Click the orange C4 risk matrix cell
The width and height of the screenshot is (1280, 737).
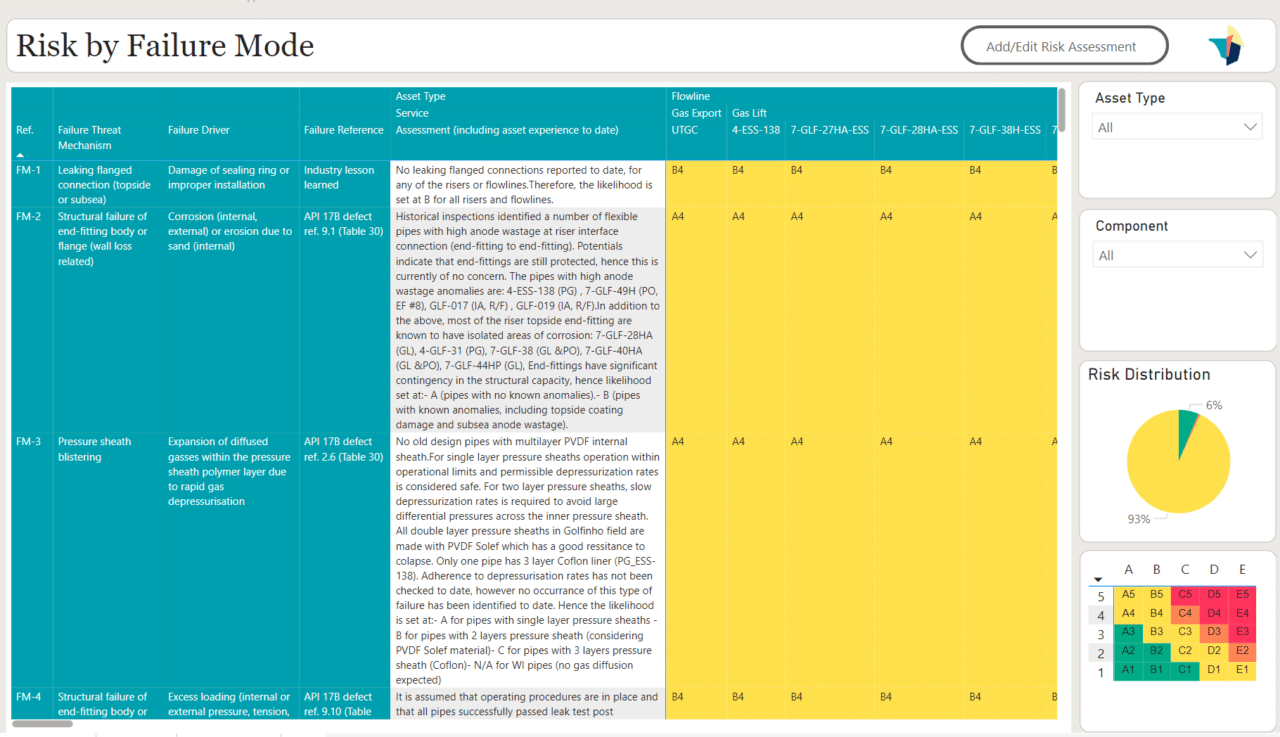(x=1185, y=613)
